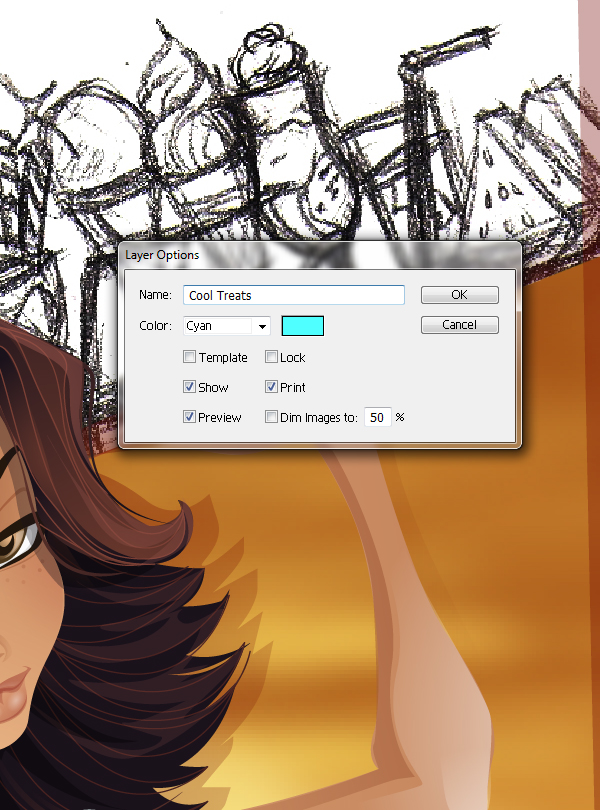
Task: Enable the Lock checkbox
Action: point(271,356)
